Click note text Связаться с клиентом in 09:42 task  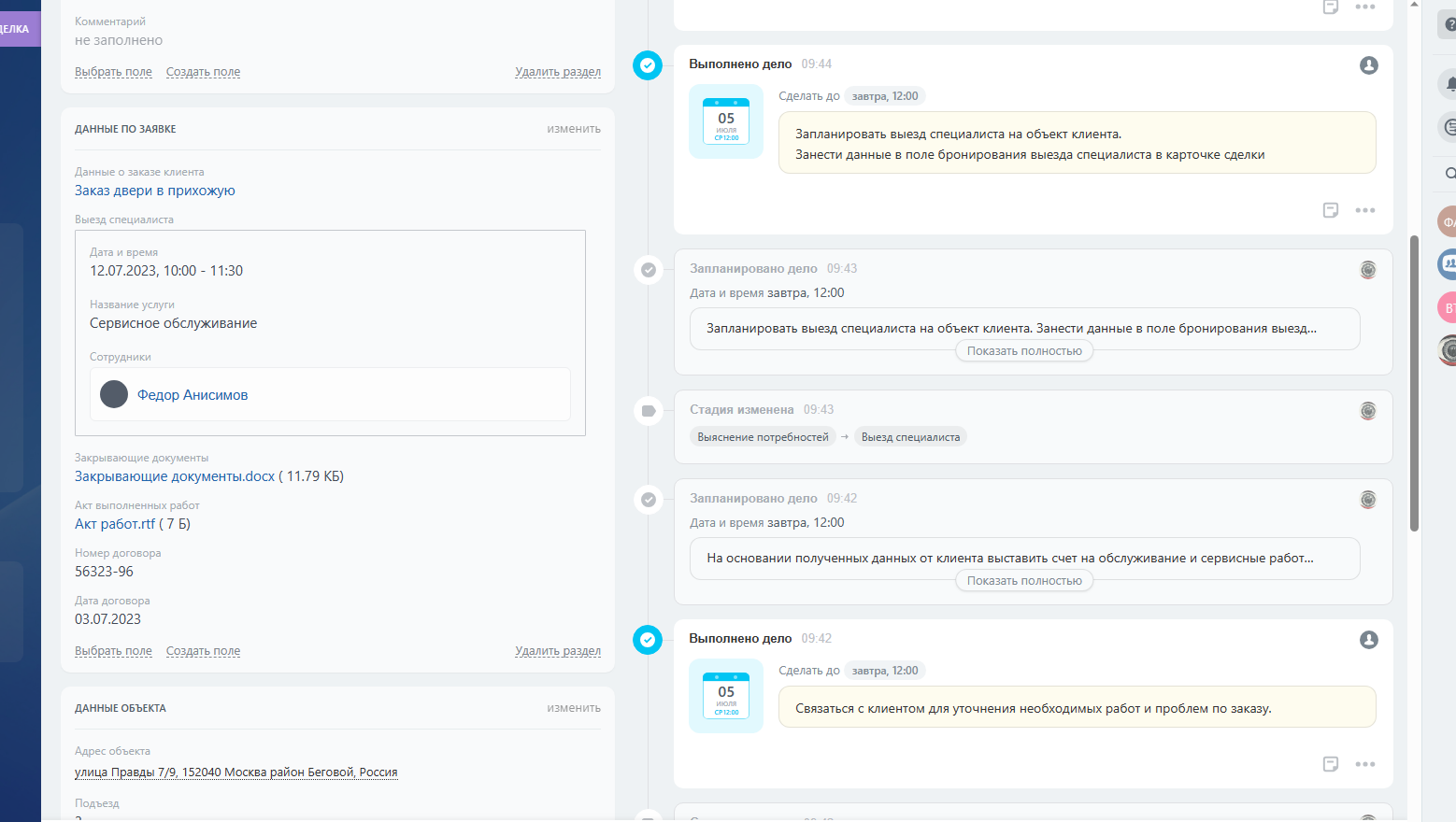(1033, 709)
